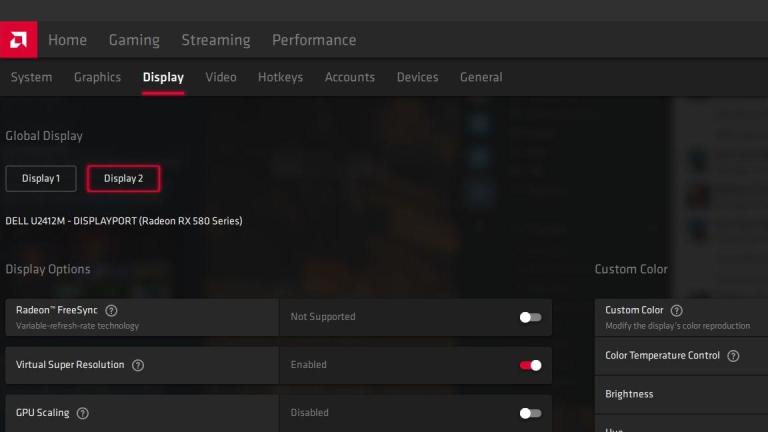Click the AMD logo icon
The image size is (768, 432).
(x=19, y=40)
